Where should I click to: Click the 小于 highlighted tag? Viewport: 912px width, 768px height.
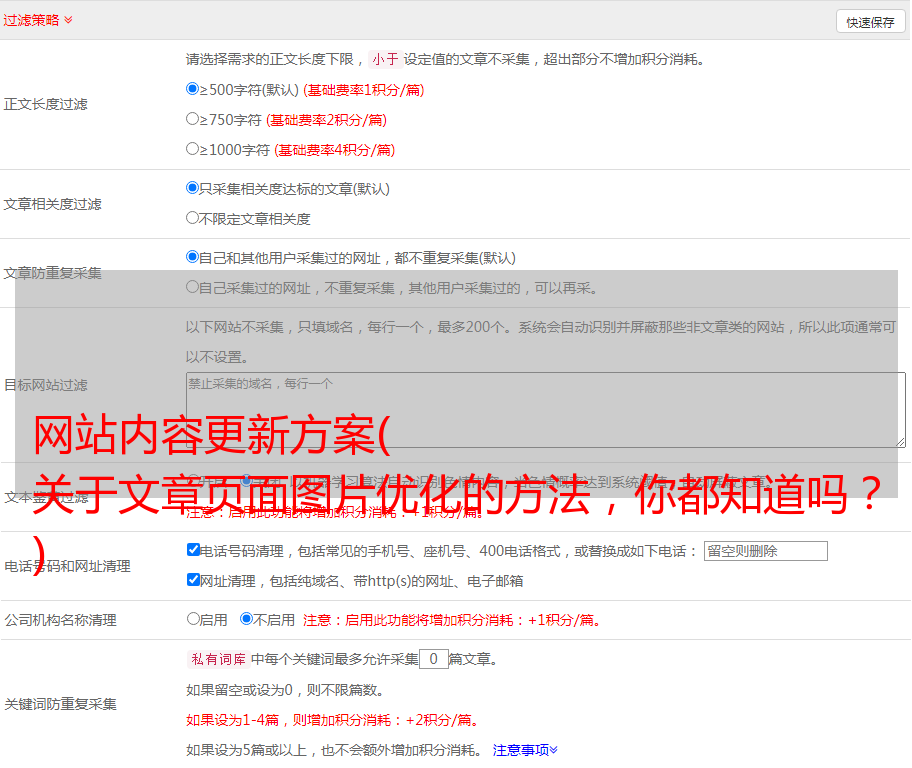point(385,59)
